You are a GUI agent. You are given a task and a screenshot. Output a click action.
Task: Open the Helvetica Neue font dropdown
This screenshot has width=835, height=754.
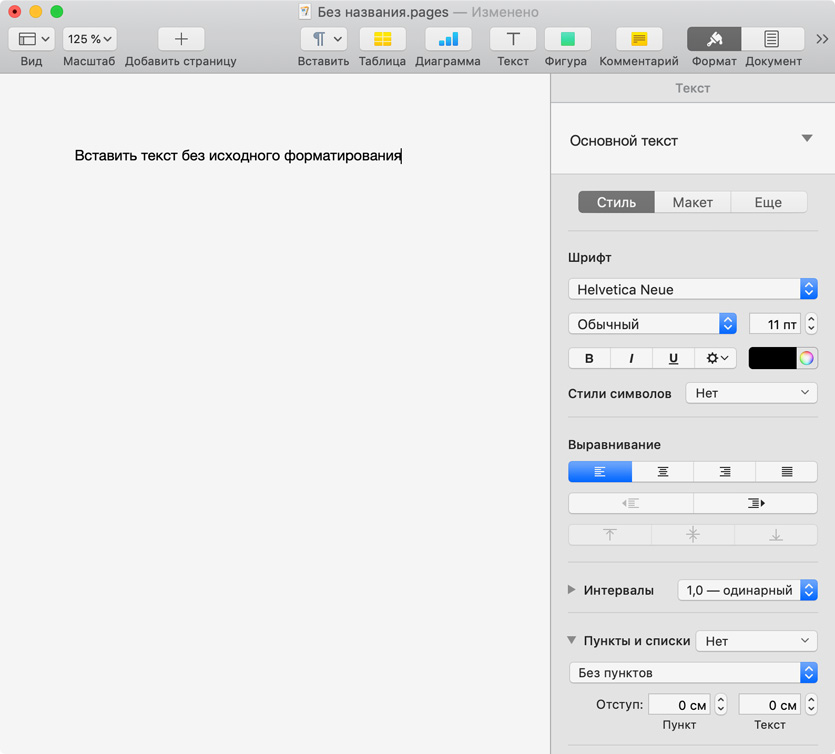click(x=692, y=289)
